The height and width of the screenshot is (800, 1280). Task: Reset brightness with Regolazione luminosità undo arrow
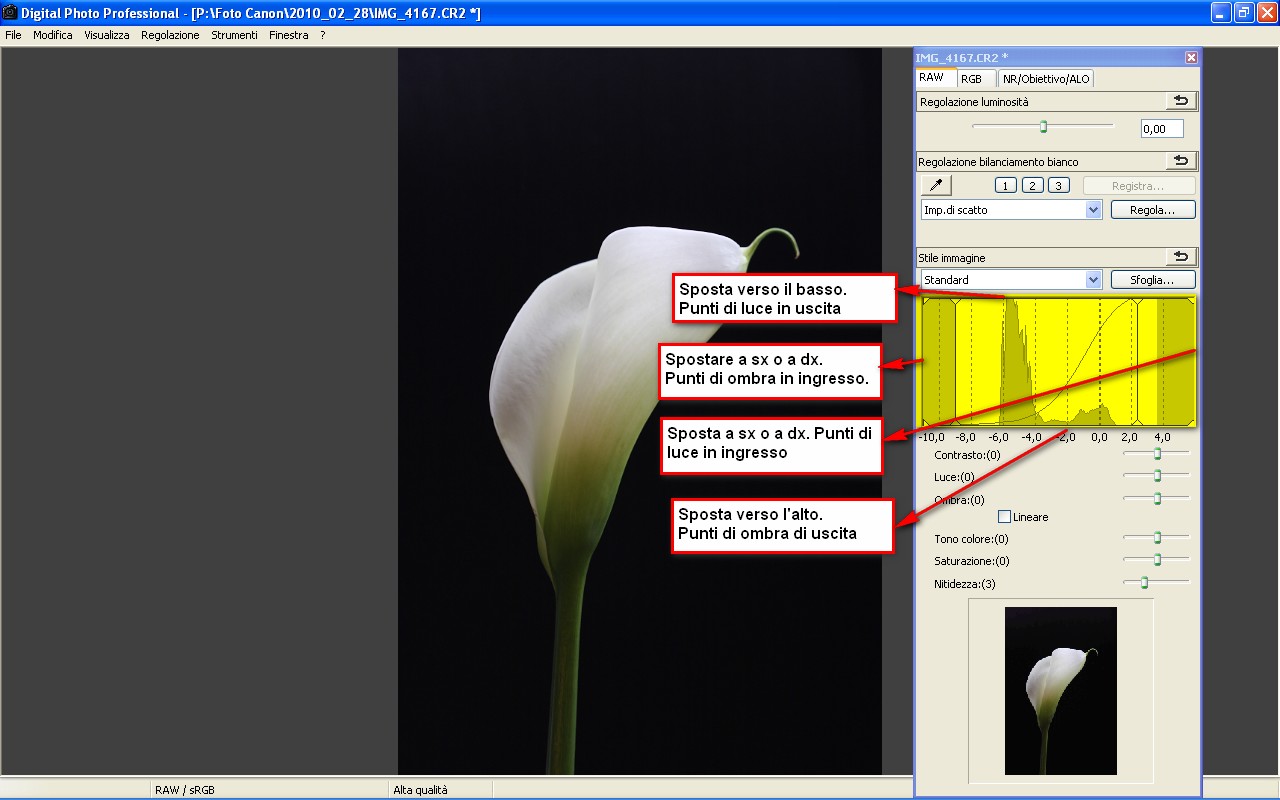(1181, 101)
